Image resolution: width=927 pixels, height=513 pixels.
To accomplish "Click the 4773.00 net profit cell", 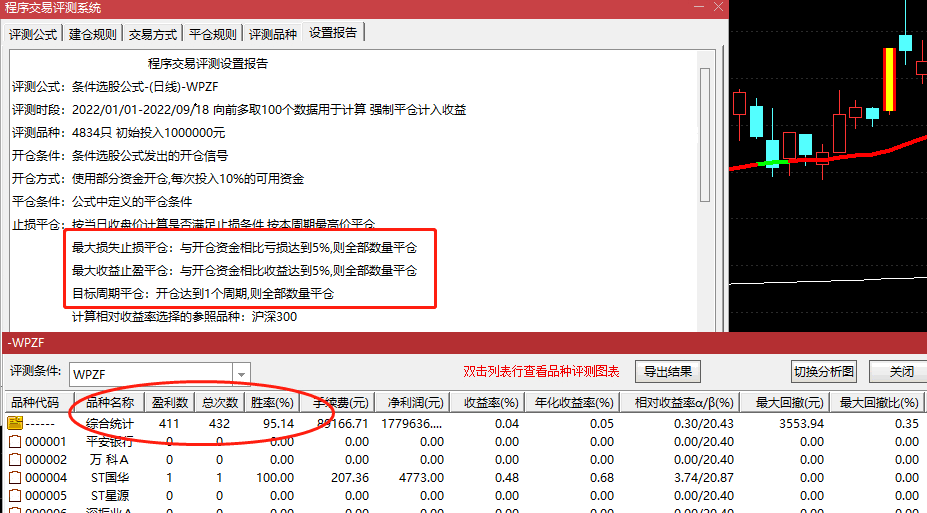I will point(421,478).
